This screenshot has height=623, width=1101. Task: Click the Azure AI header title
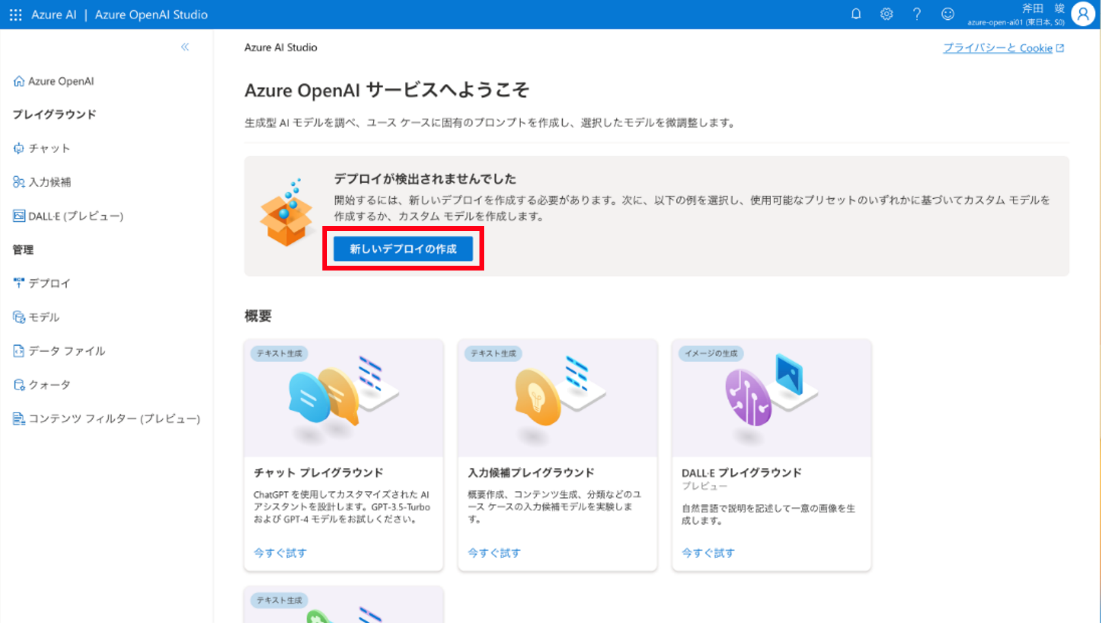click(53, 14)
